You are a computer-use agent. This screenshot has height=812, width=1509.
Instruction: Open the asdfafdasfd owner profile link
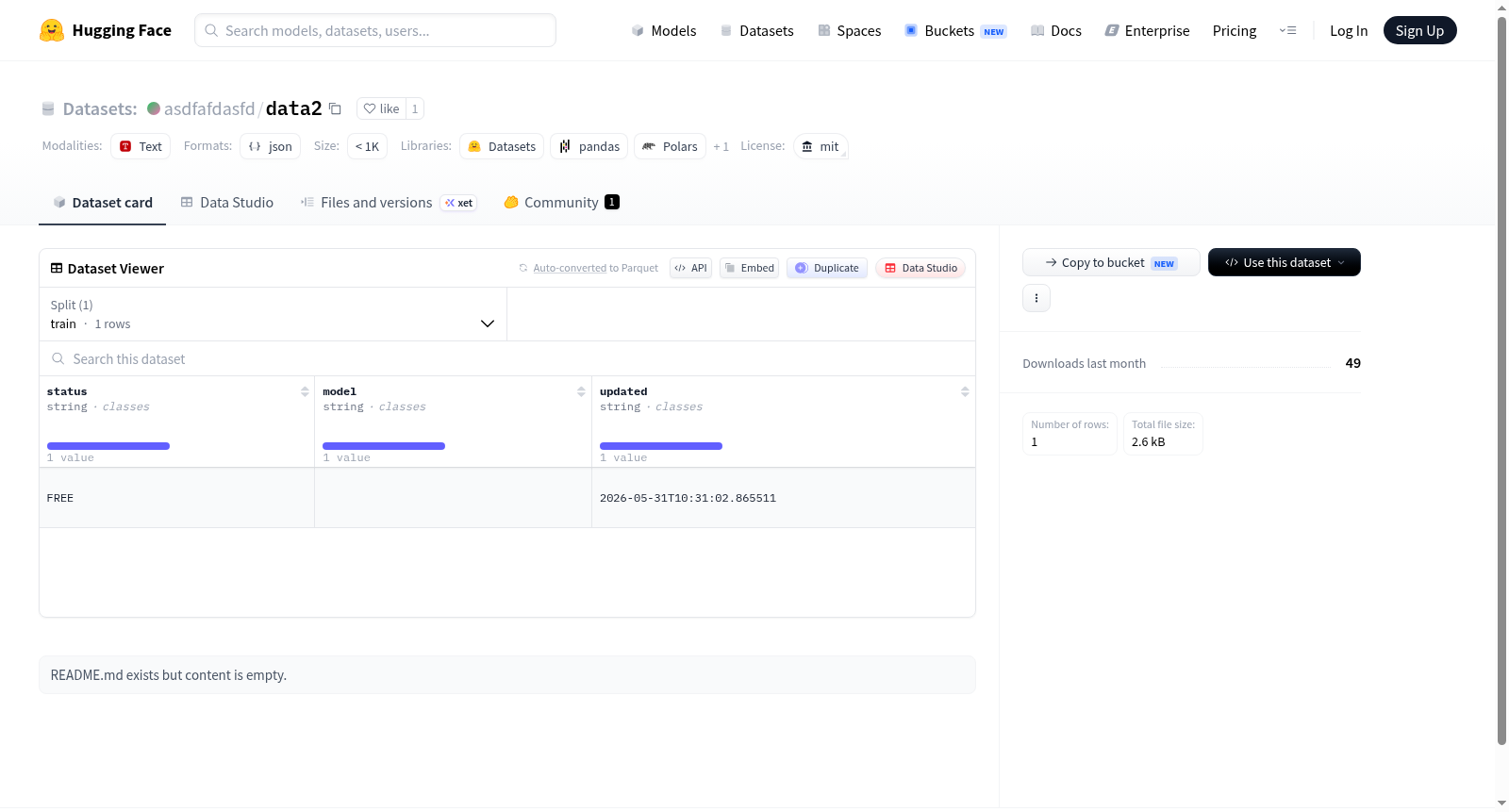click(x=209, y=108)
